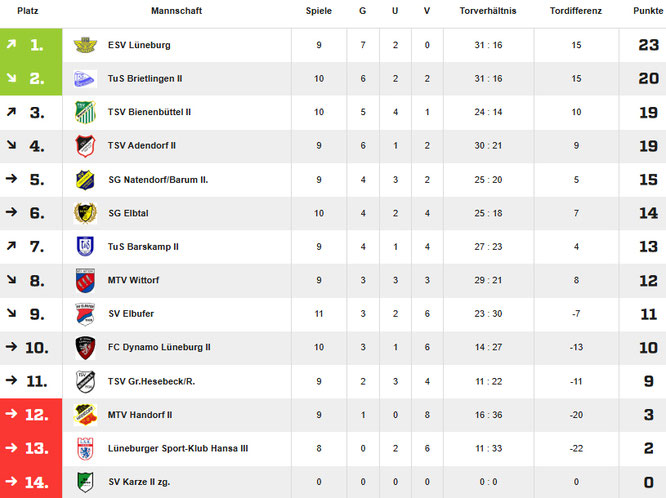
Task: Click the SG Elbtal club crest
Action: point(85,213)
